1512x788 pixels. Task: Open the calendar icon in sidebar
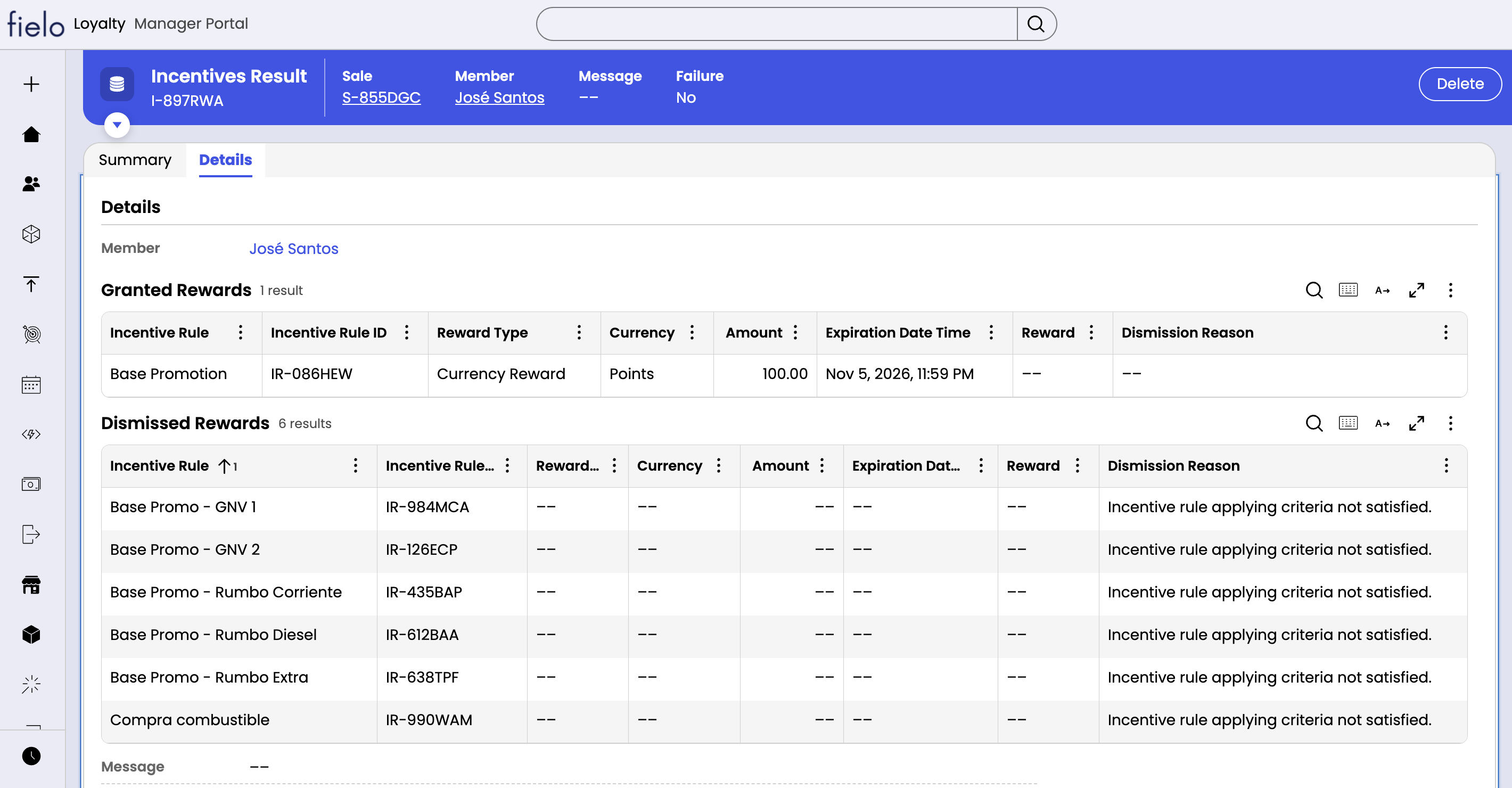(x=31, y=384)
